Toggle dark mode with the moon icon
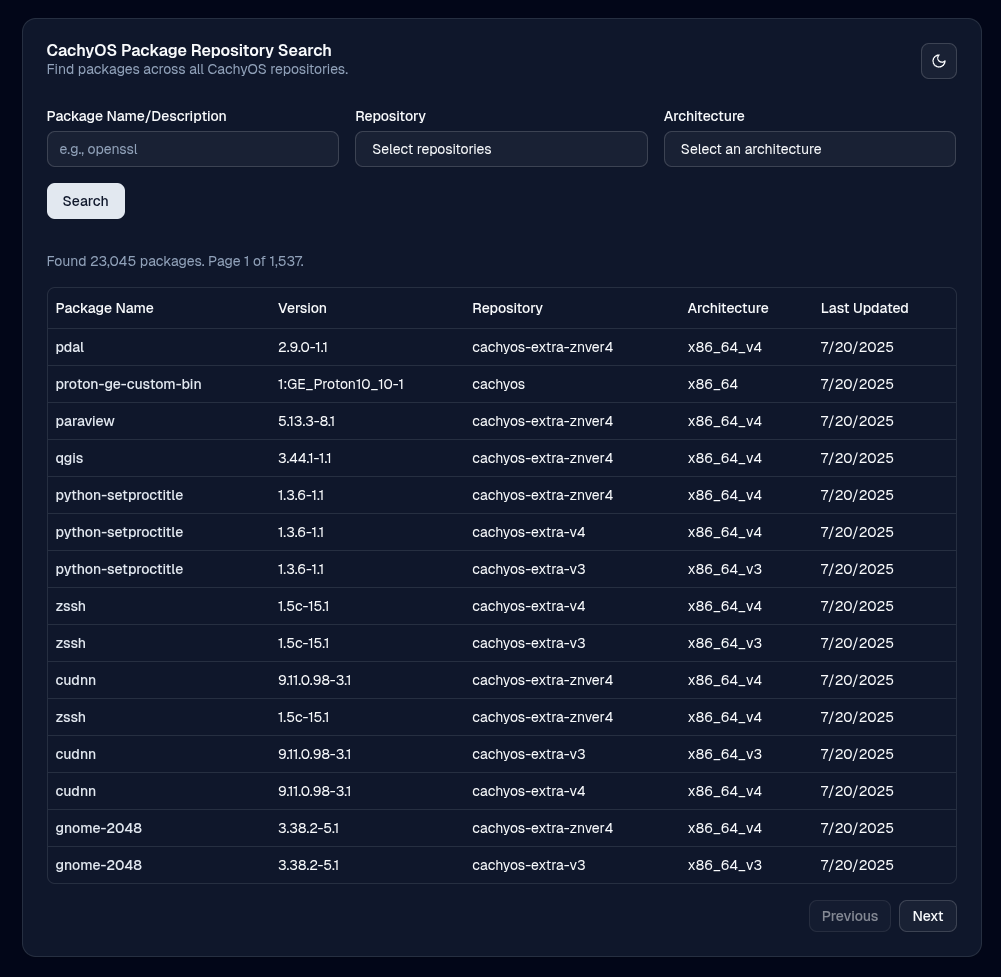1001x977 pixels. (x=938, y=61)
